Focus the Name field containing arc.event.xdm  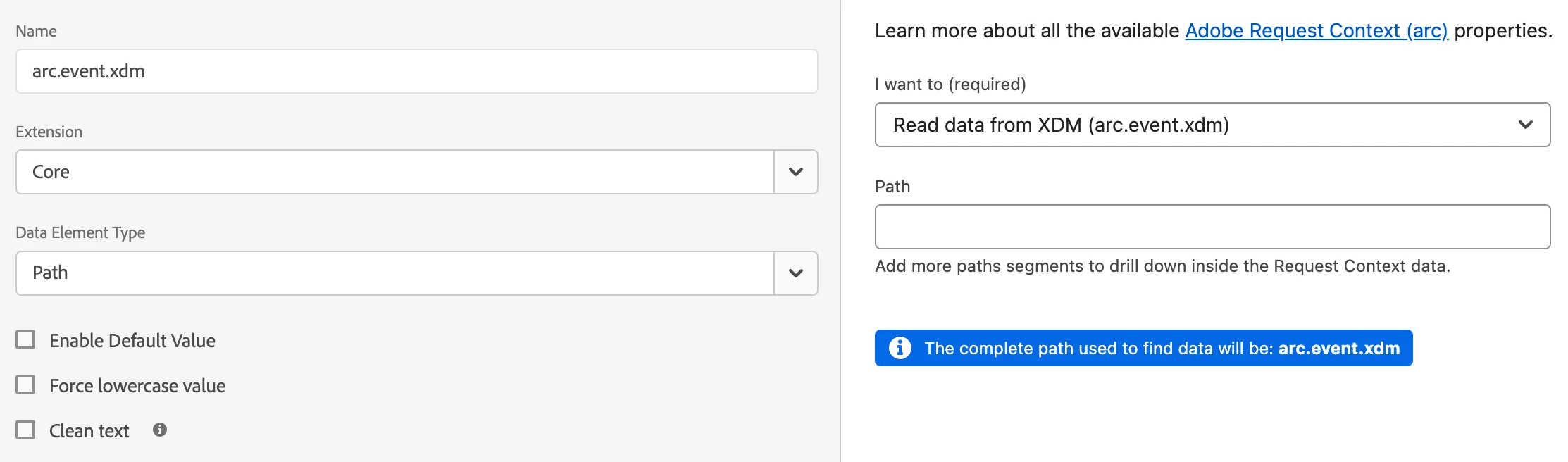pos(416,71)
